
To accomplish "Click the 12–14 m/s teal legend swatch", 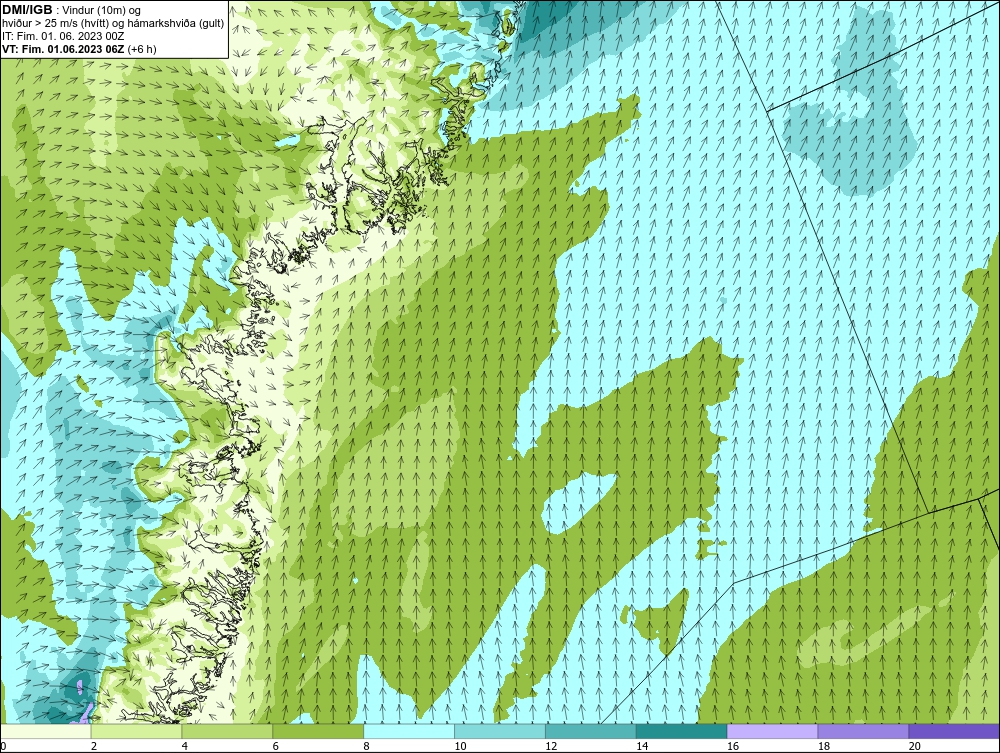I will [x=591, y=731].
